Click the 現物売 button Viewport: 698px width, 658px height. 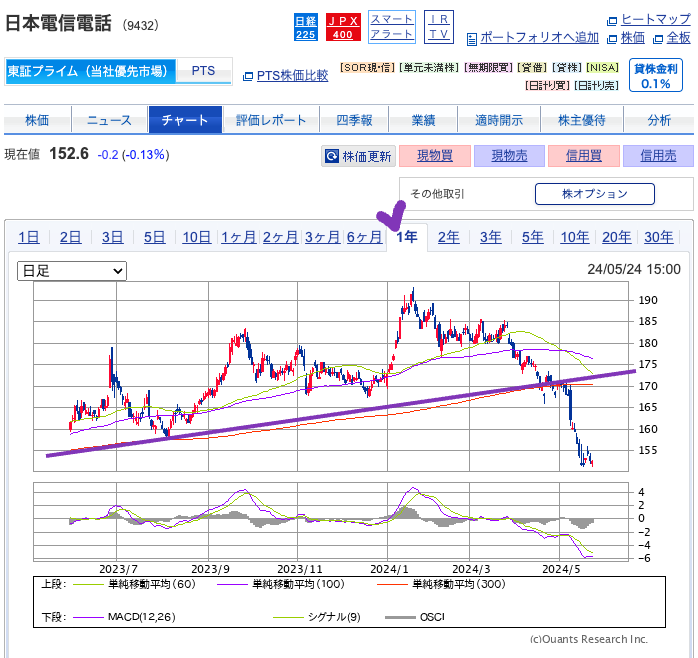pyautogui.click(x=509, y=156)
